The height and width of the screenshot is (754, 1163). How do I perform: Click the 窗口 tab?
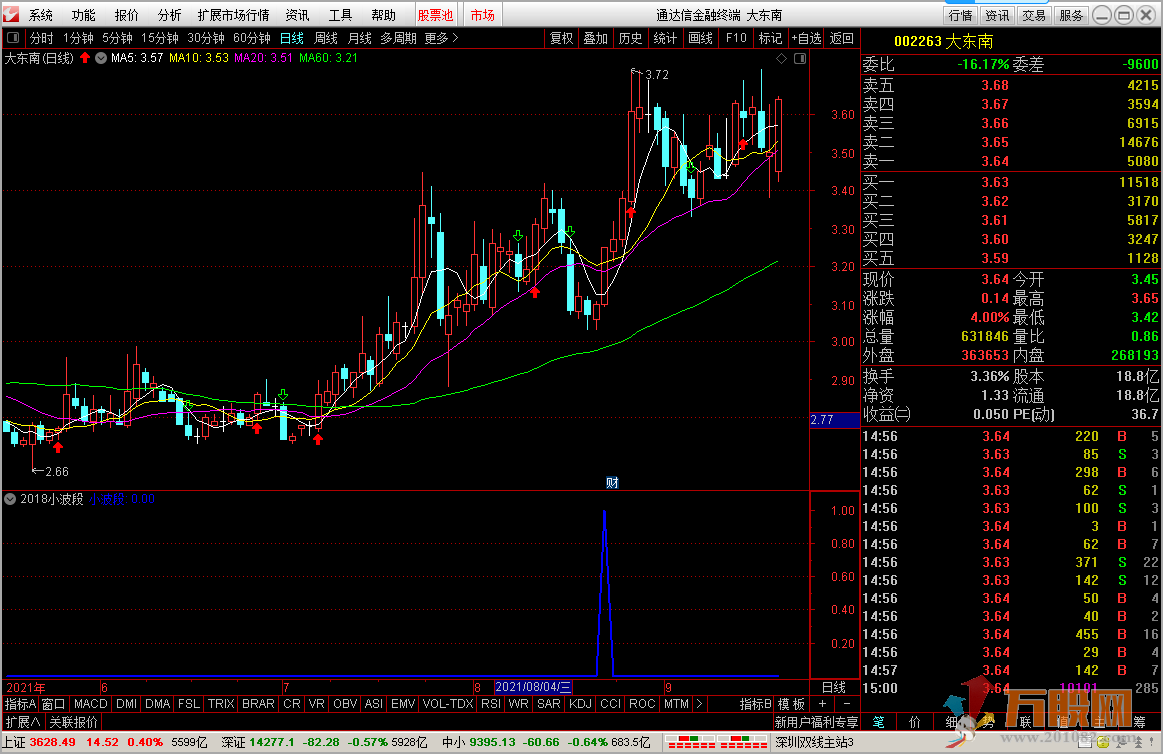tap(54, 704)
